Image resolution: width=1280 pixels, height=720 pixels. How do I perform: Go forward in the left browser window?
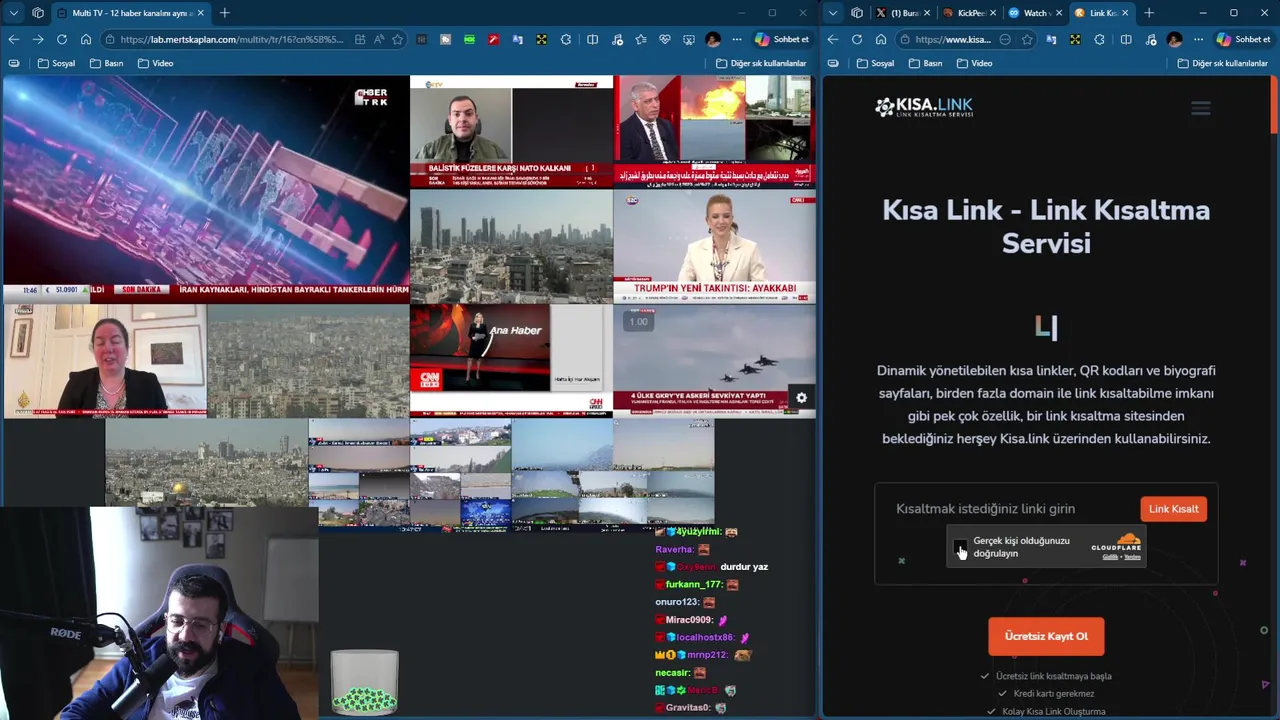click(x=37, y=39)
